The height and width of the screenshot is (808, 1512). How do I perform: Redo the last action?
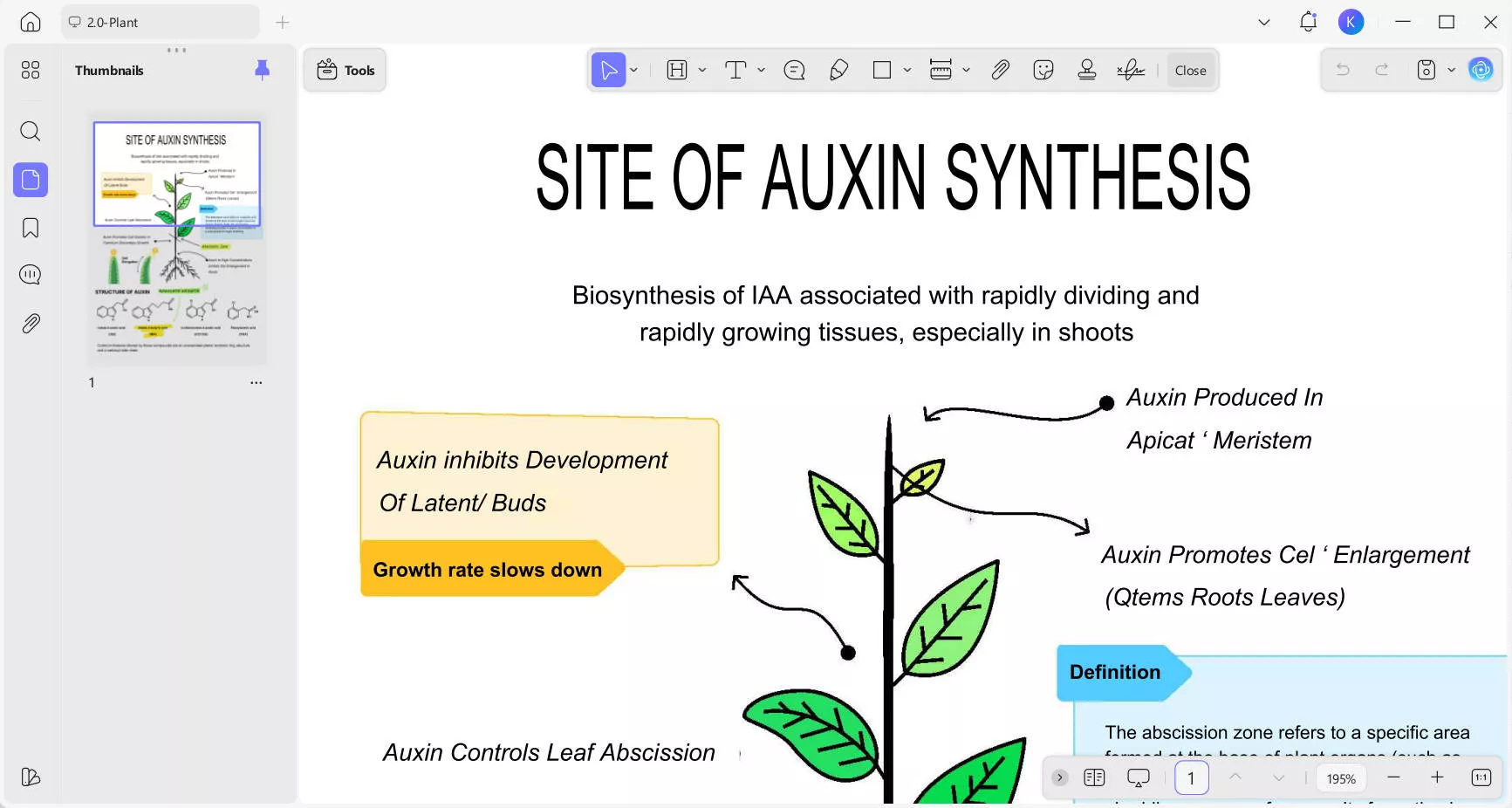pyautogui.click(x=1382, y=70)
